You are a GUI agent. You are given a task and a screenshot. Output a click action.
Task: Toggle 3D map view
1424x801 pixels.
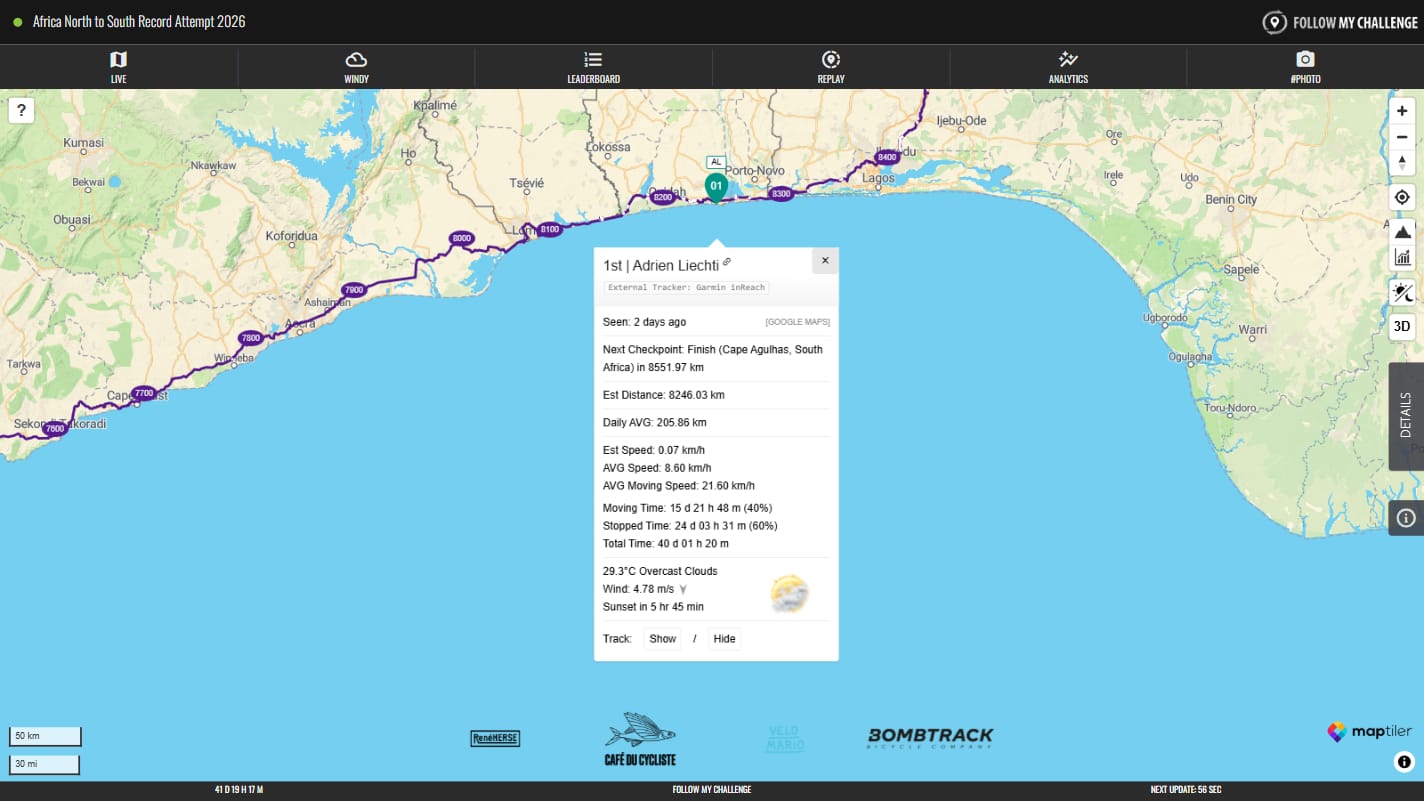[1402, 327]
